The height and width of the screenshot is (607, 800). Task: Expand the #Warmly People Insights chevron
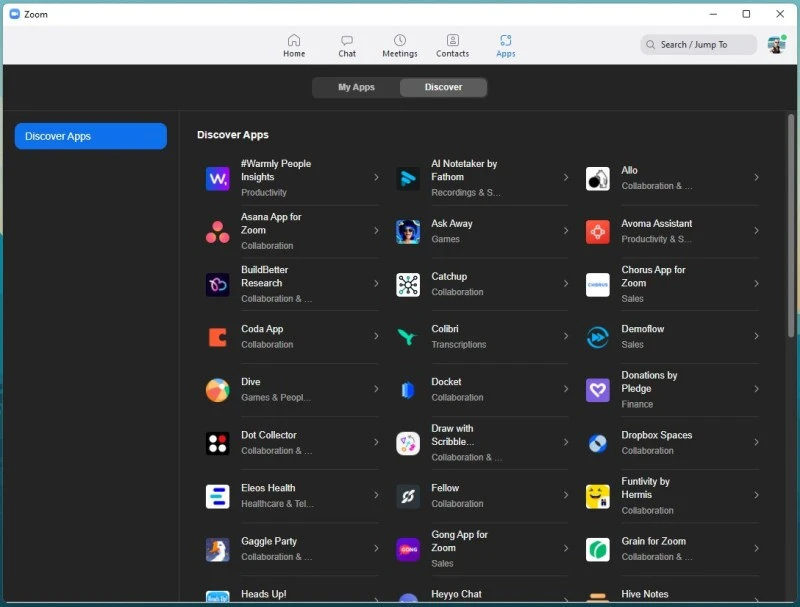click(376, 178)
